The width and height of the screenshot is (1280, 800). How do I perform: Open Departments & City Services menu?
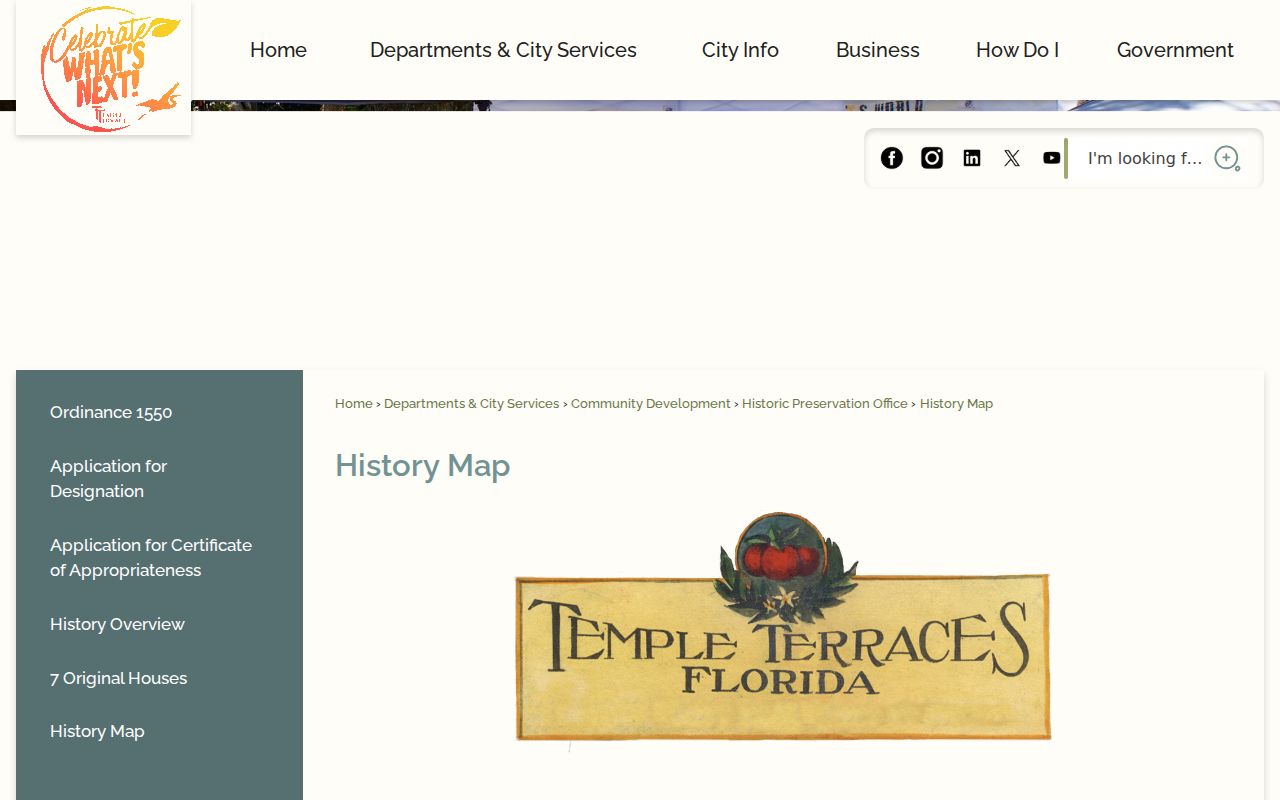pyautogui.click(x=503, y=50)
